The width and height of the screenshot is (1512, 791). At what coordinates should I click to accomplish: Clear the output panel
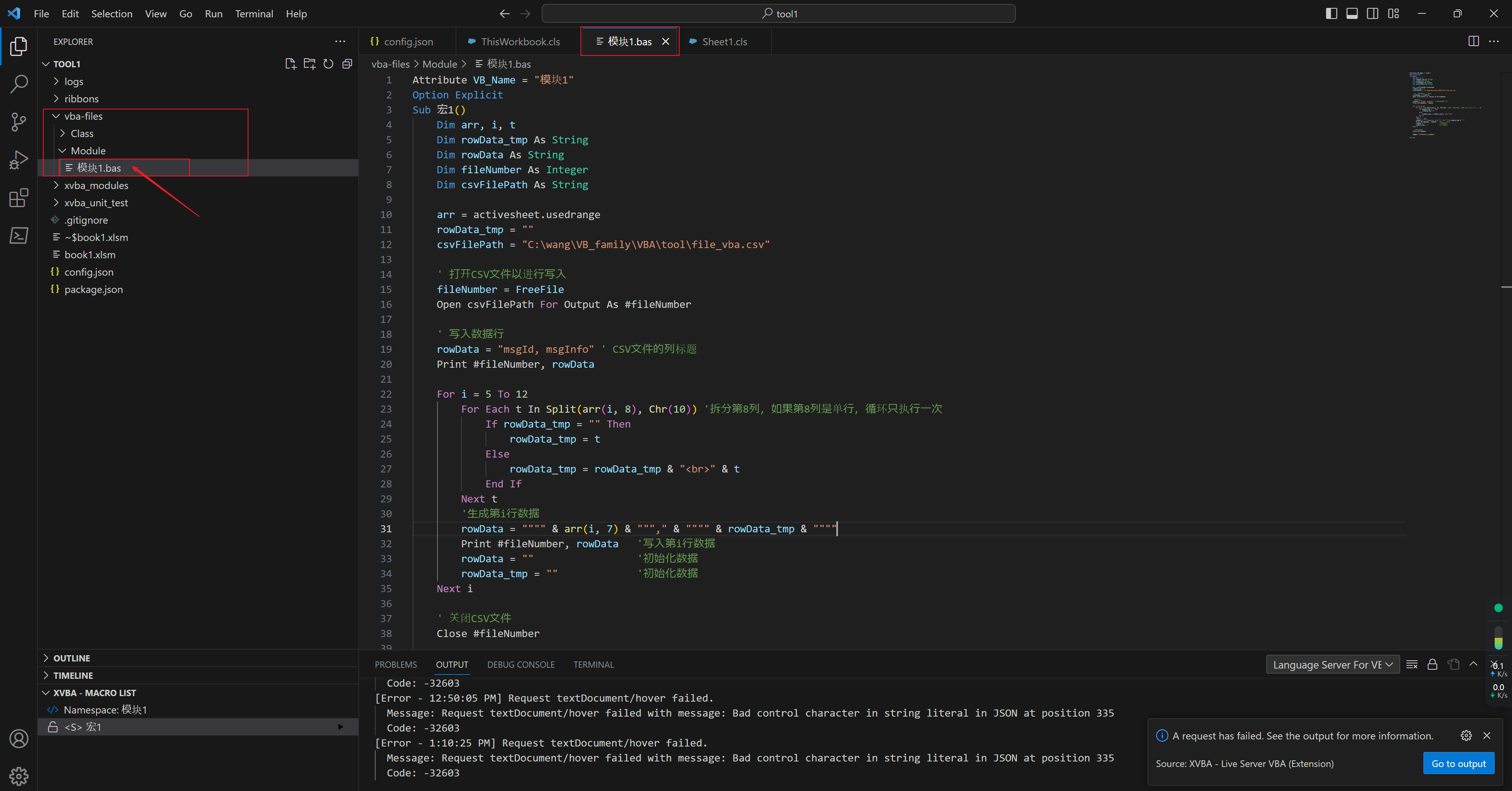point(1412,664)
